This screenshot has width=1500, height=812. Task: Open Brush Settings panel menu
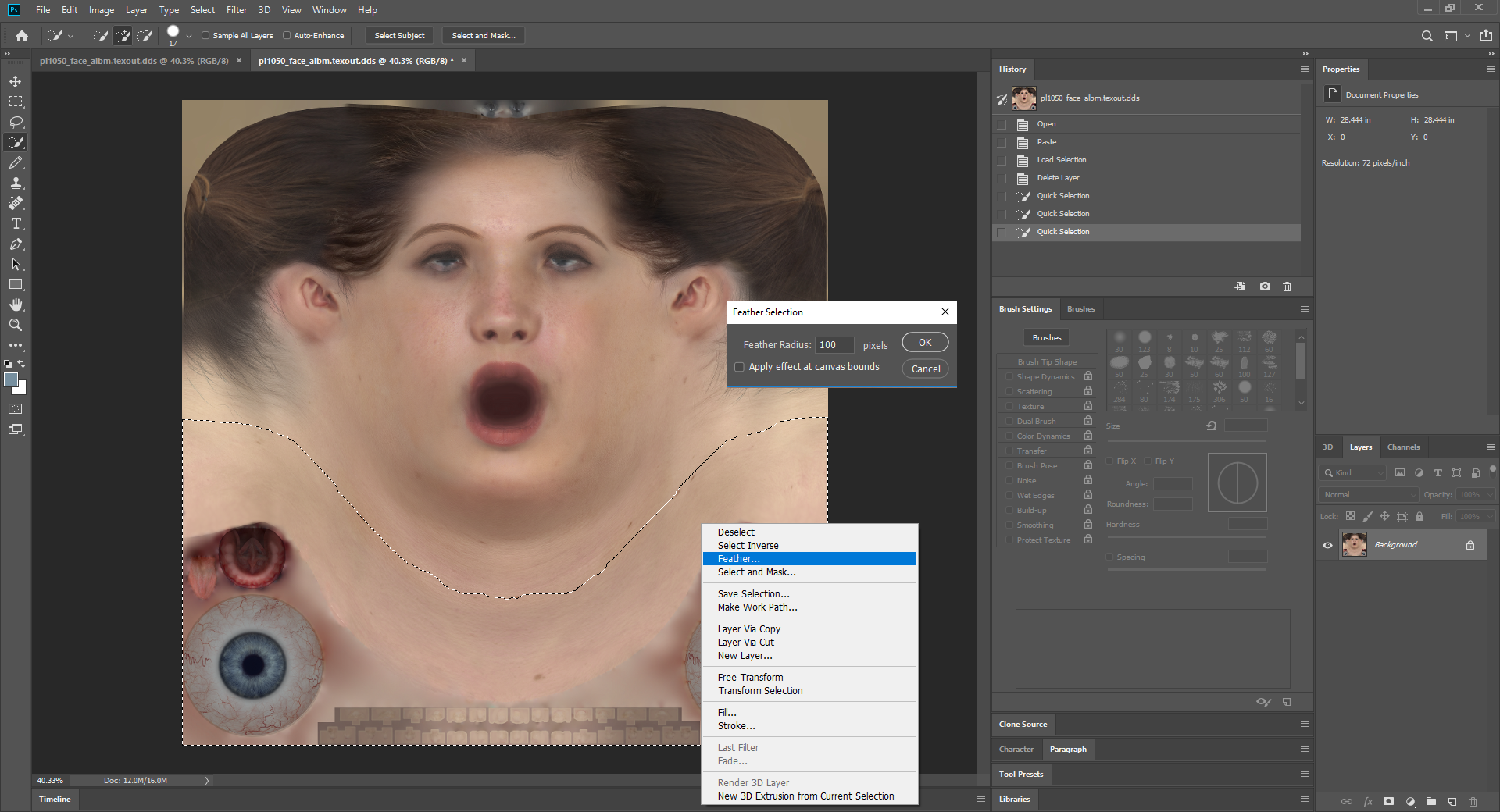coord(1304,308)
